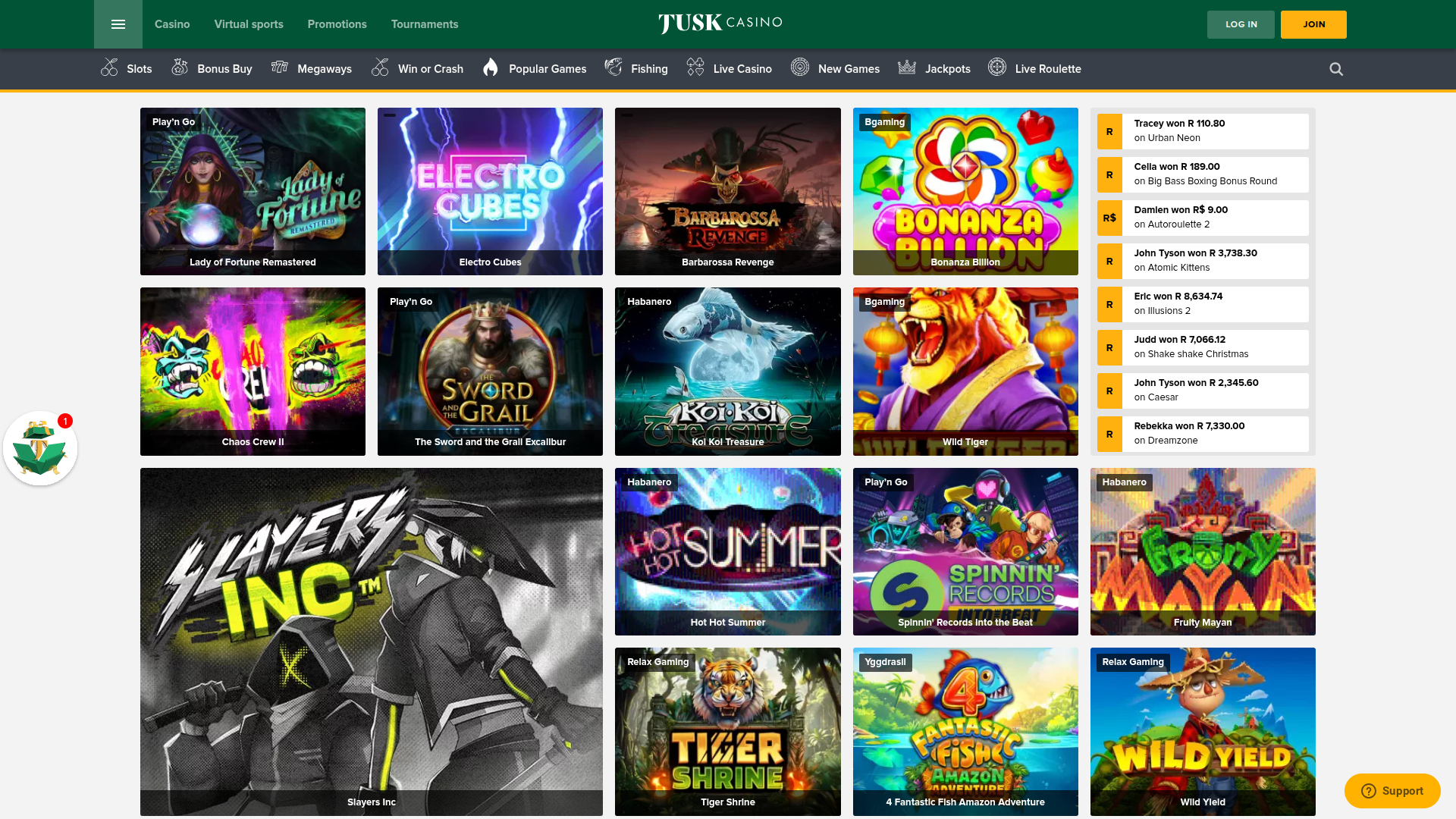Open the Tournaments page
Screen dimensions: 1456x819
[424, 24]
